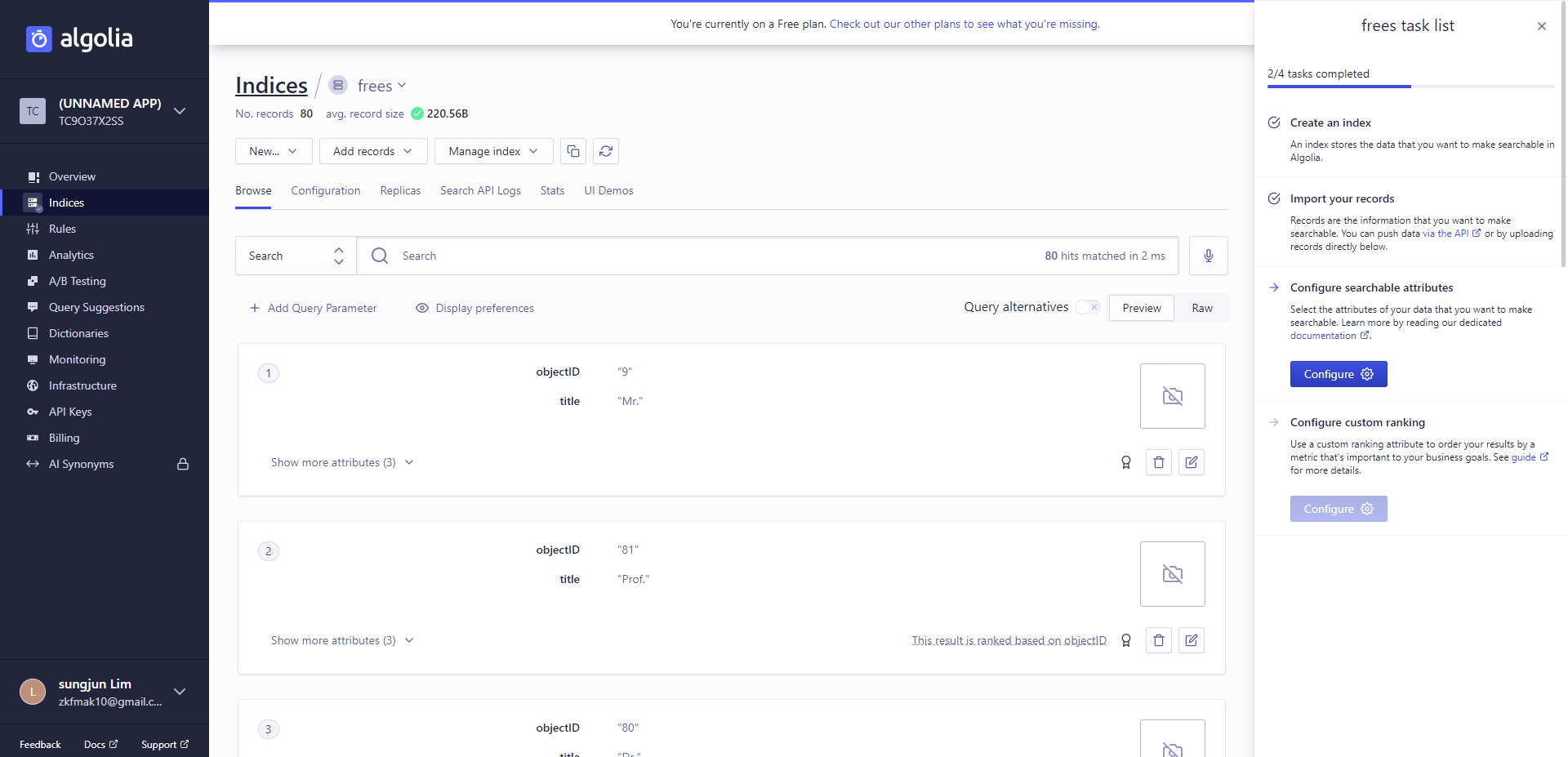Open the other plans link in banner
1568x757 pixels.
[964, 24]
